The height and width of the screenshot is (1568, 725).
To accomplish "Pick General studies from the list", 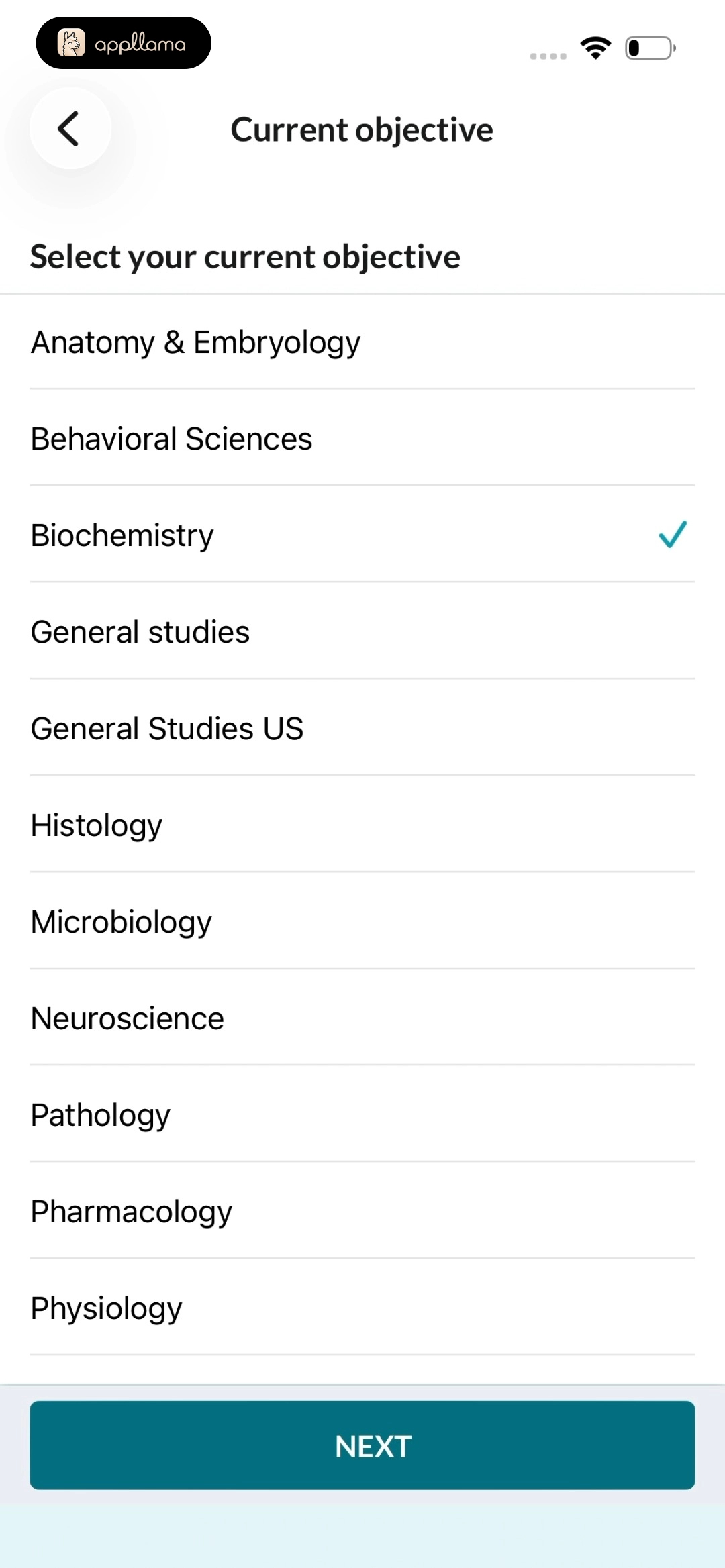I will coord(362,631).
